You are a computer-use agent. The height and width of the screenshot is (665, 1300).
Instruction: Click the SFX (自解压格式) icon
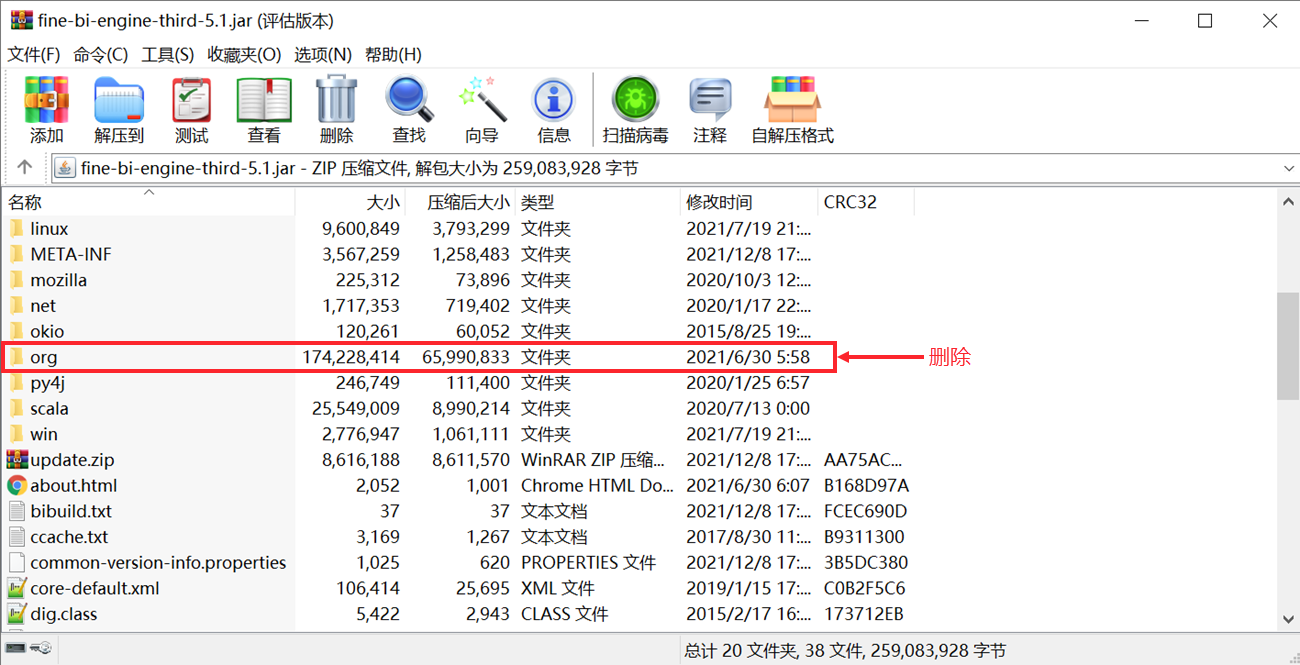[x=792, y=99]
